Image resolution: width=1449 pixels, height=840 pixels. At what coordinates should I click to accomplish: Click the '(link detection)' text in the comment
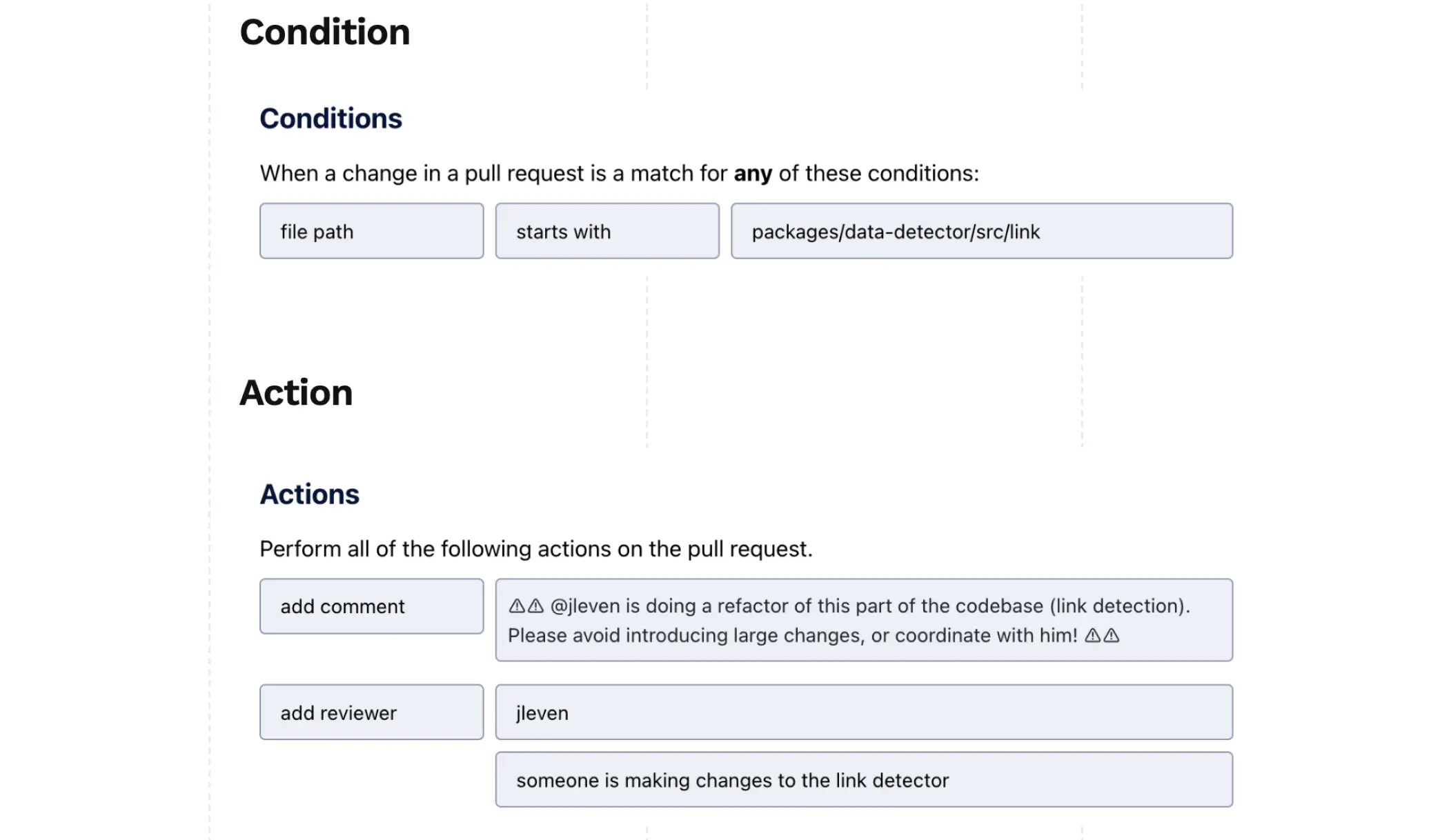(x=1120, y=606)
